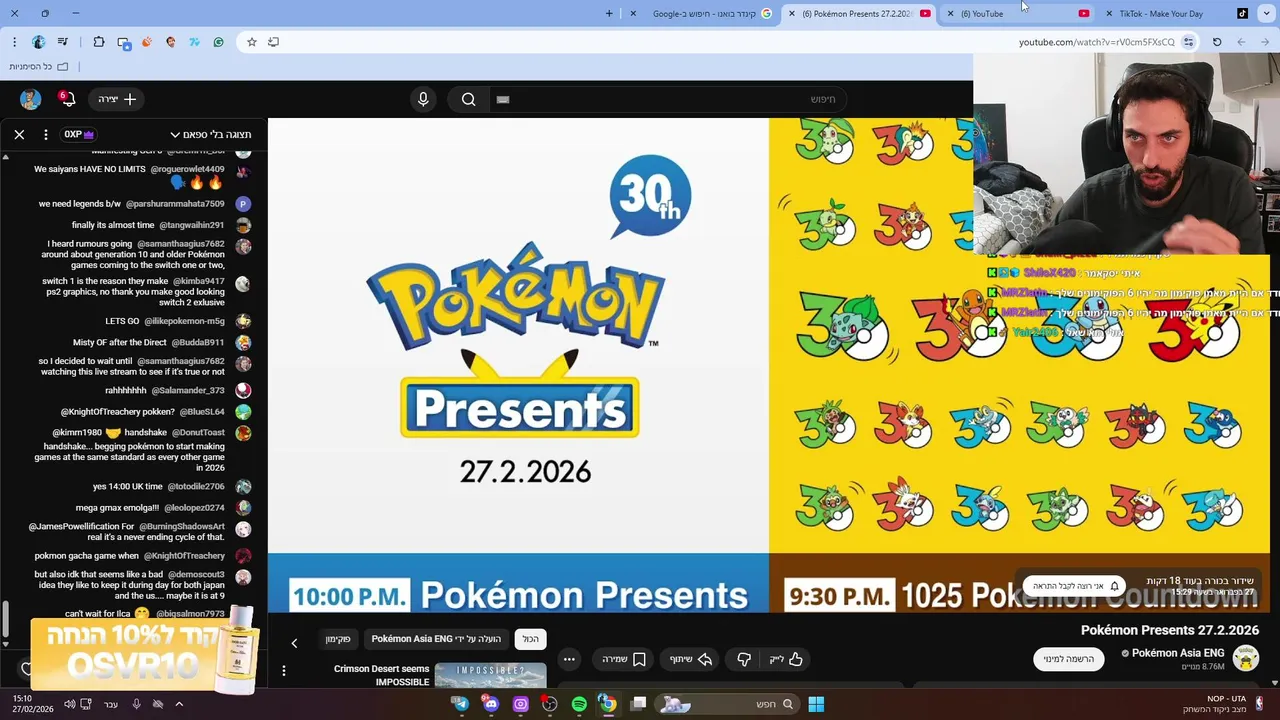Click the YouTube search magnifier button

coord(468,99)
